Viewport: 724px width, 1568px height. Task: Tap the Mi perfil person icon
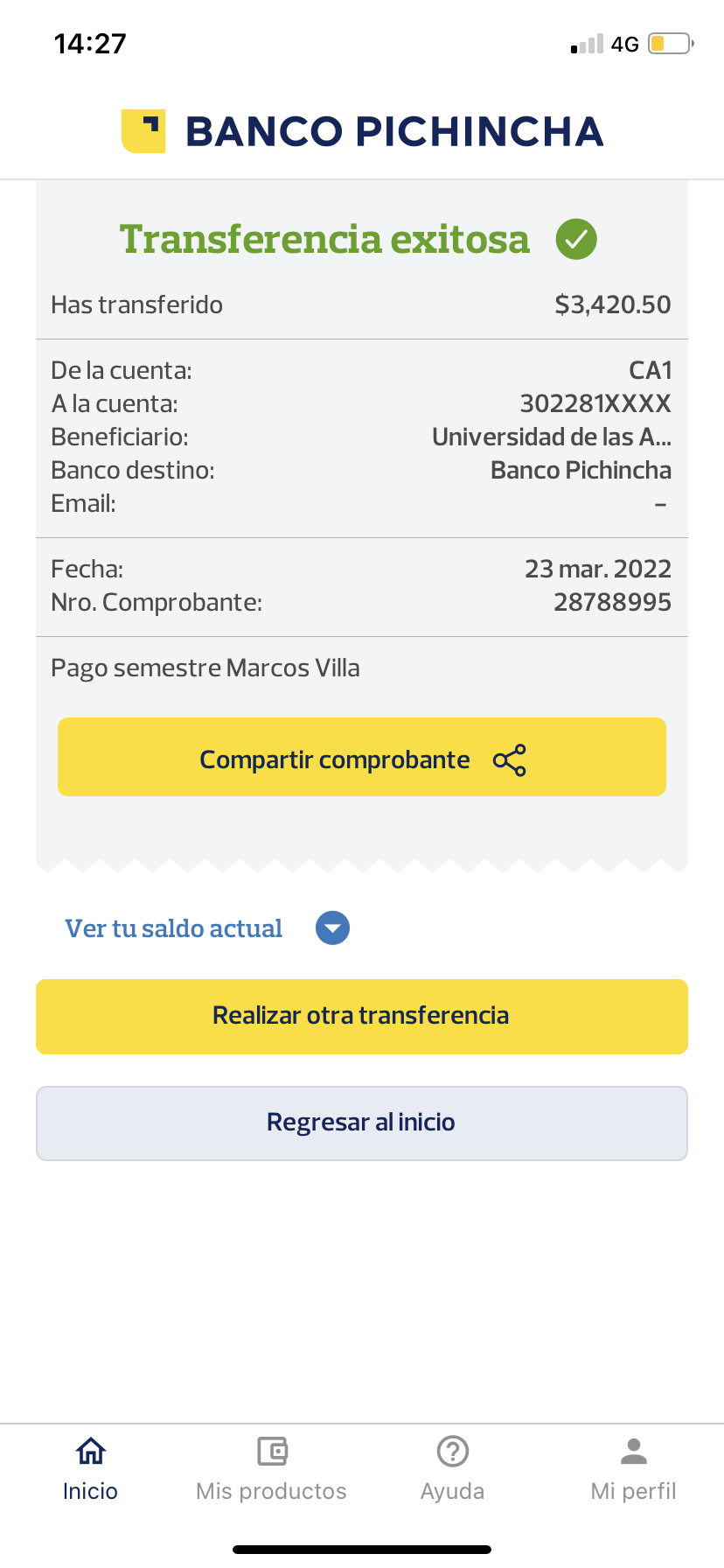click(634, 1452)
